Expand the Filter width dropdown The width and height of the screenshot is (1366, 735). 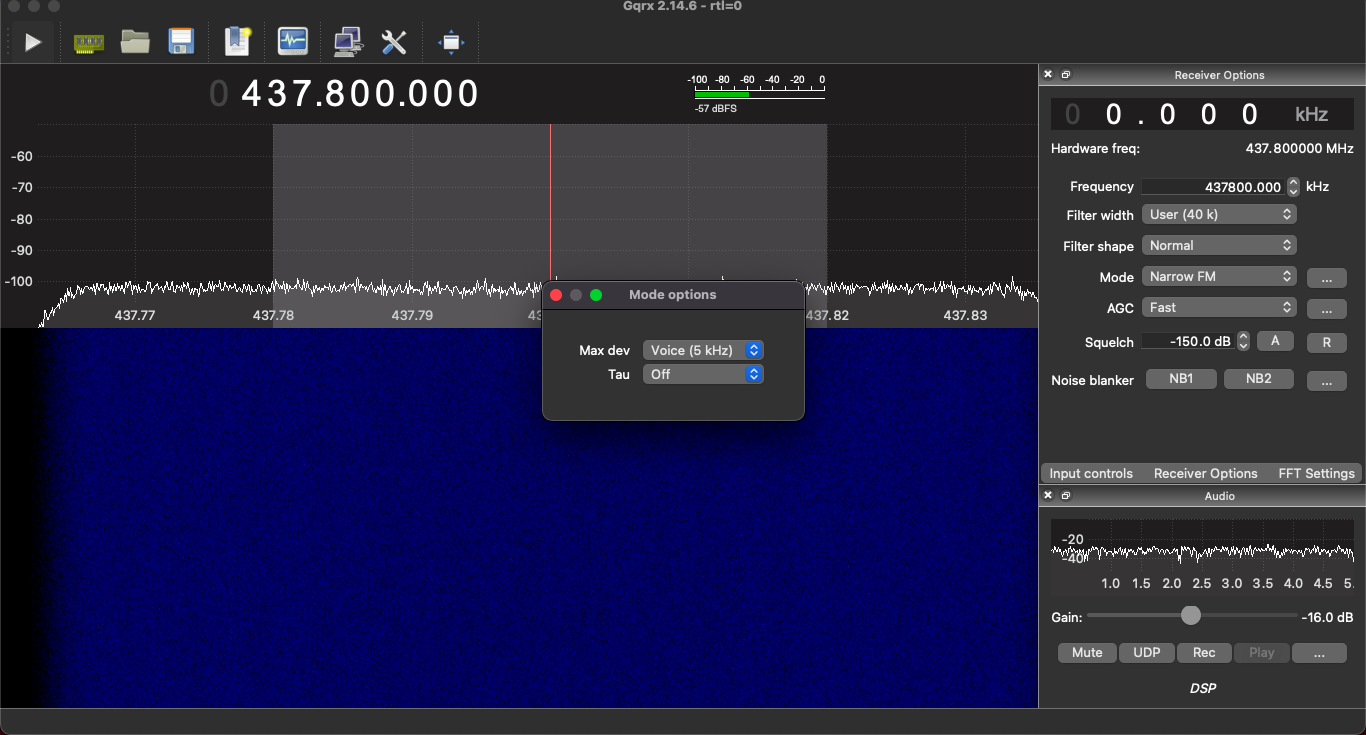point(1218,215)
